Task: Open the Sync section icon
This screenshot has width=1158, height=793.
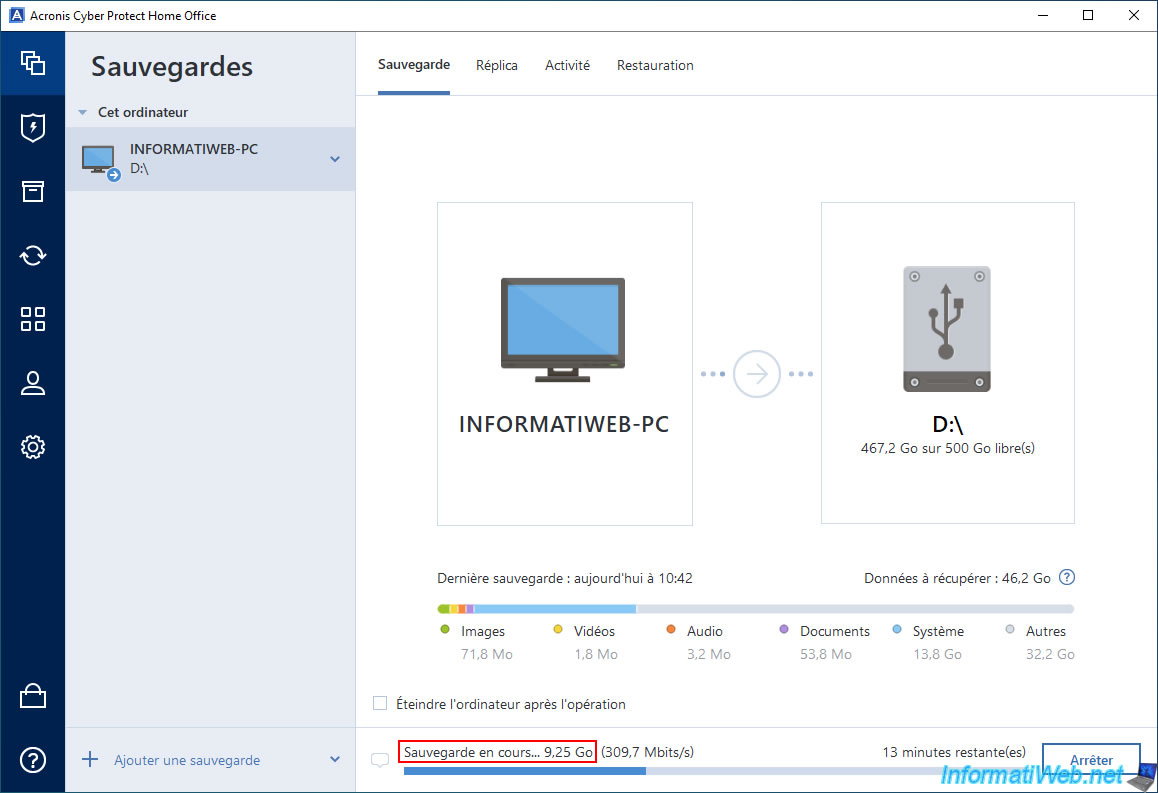Action: [32, 255]
